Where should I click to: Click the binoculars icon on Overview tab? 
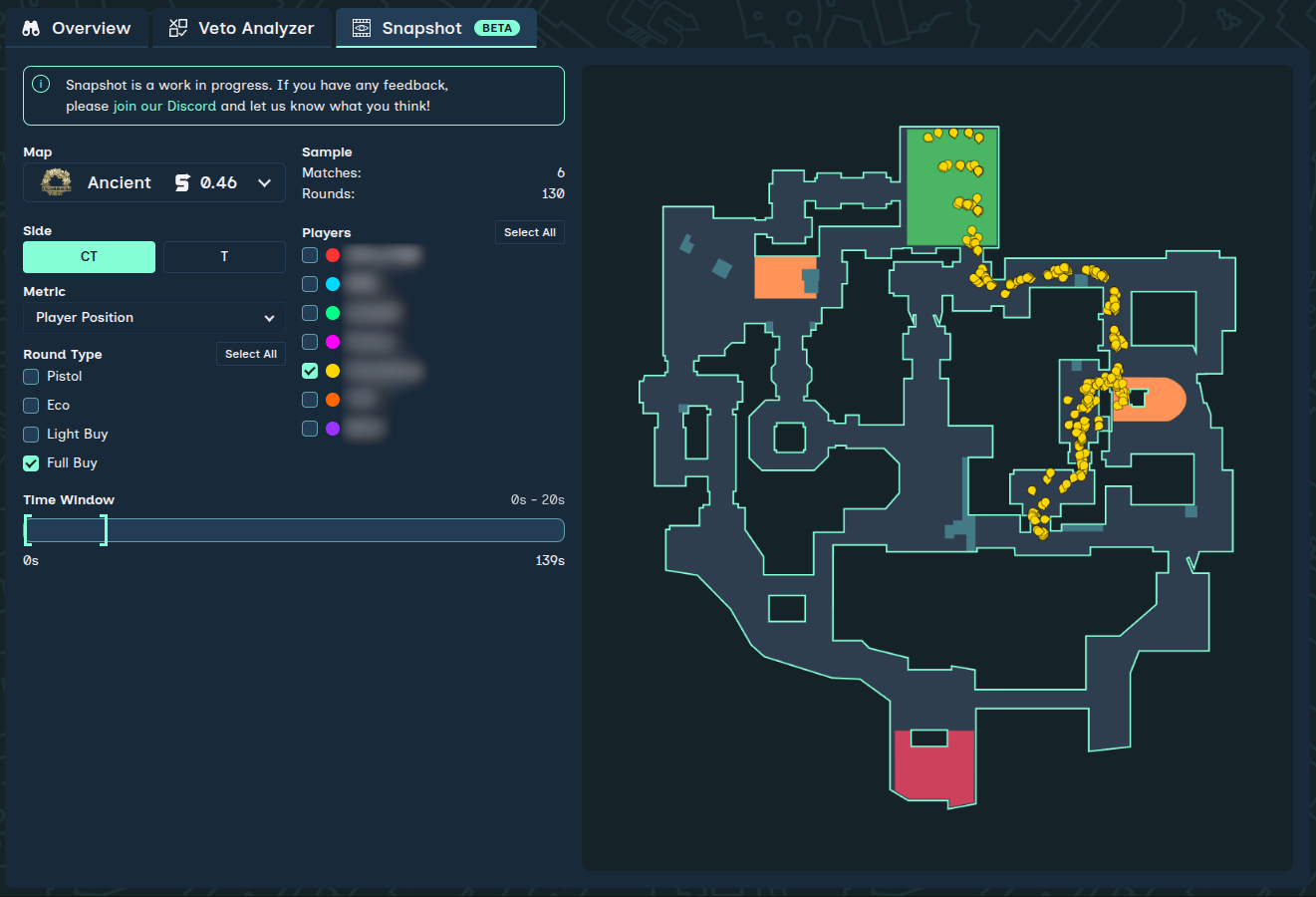(31, 28)
